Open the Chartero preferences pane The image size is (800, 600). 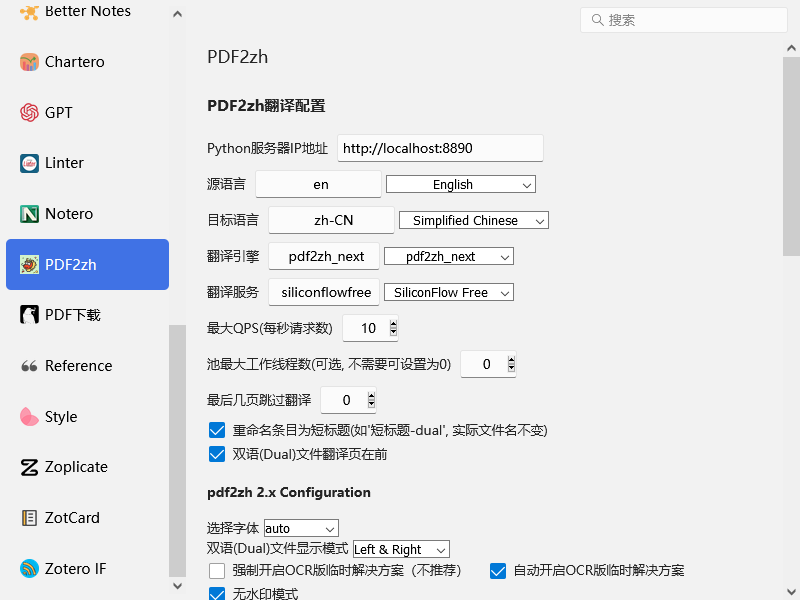coord(87,62)
